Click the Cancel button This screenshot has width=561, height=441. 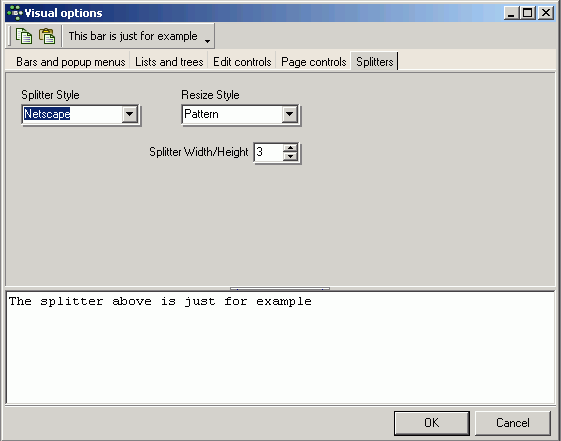pyautogui.click(x=512, y=423)
